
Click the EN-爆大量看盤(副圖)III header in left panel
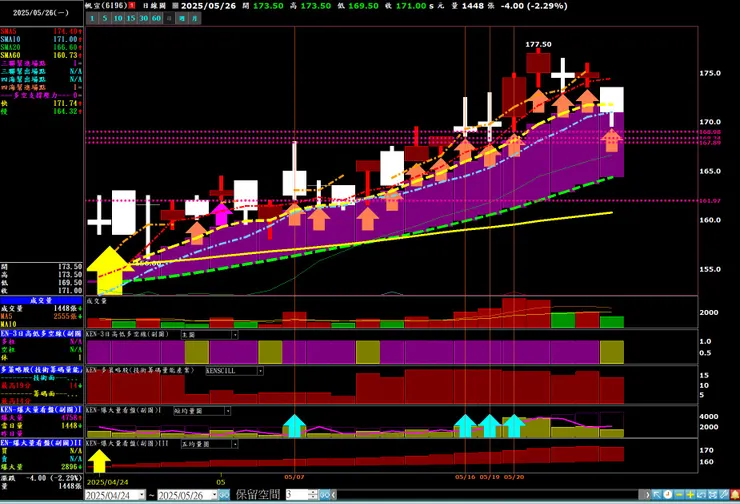click(x=42, y=443)
